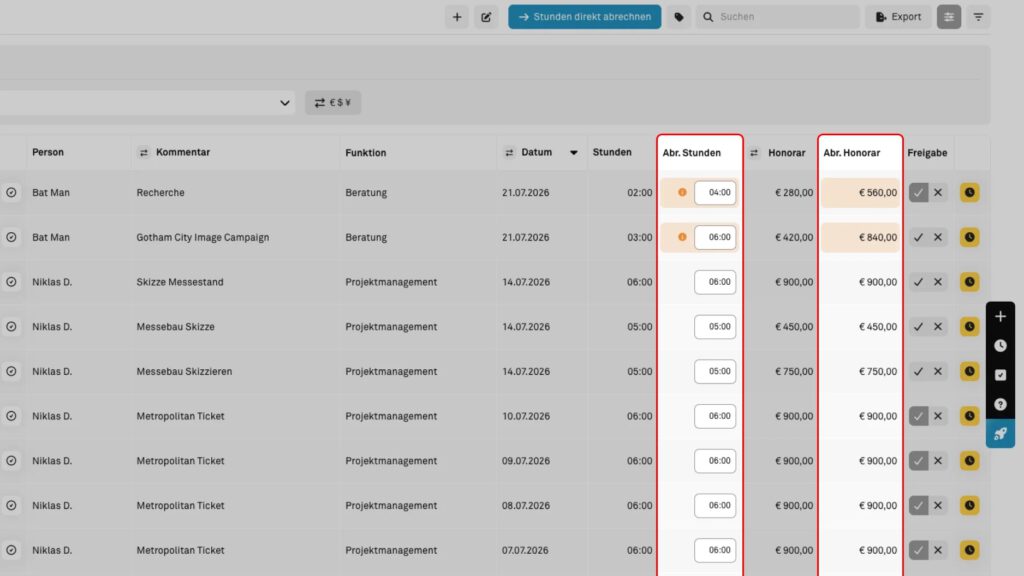Click the Stunden column header
The image size is (1024, 576).
tap(612, 152)
